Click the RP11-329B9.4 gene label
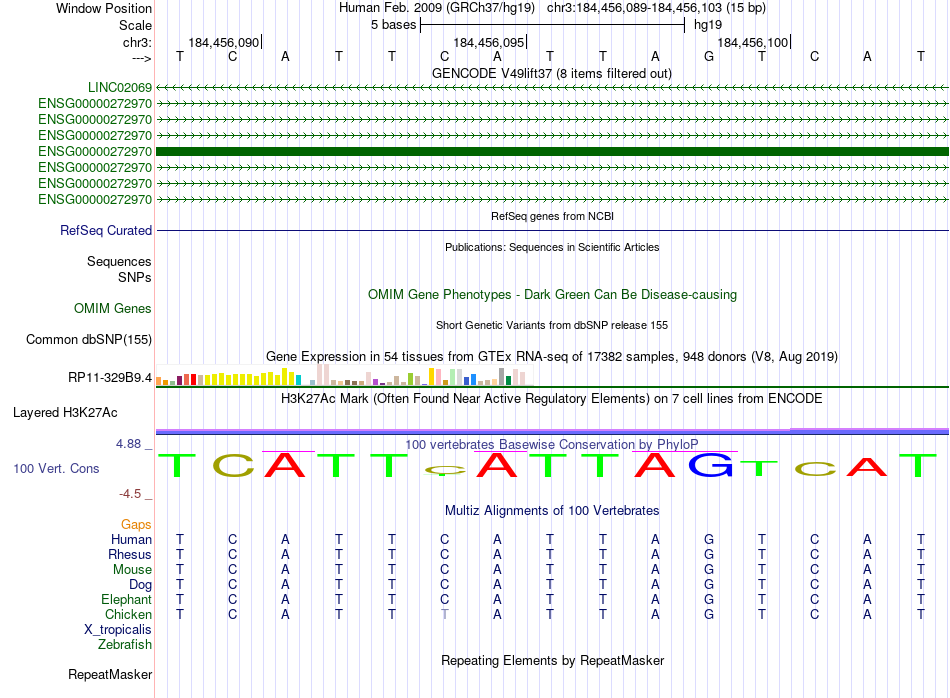This screenshot has width=950, height=698. pyautogui.click(x=110, y=377)
